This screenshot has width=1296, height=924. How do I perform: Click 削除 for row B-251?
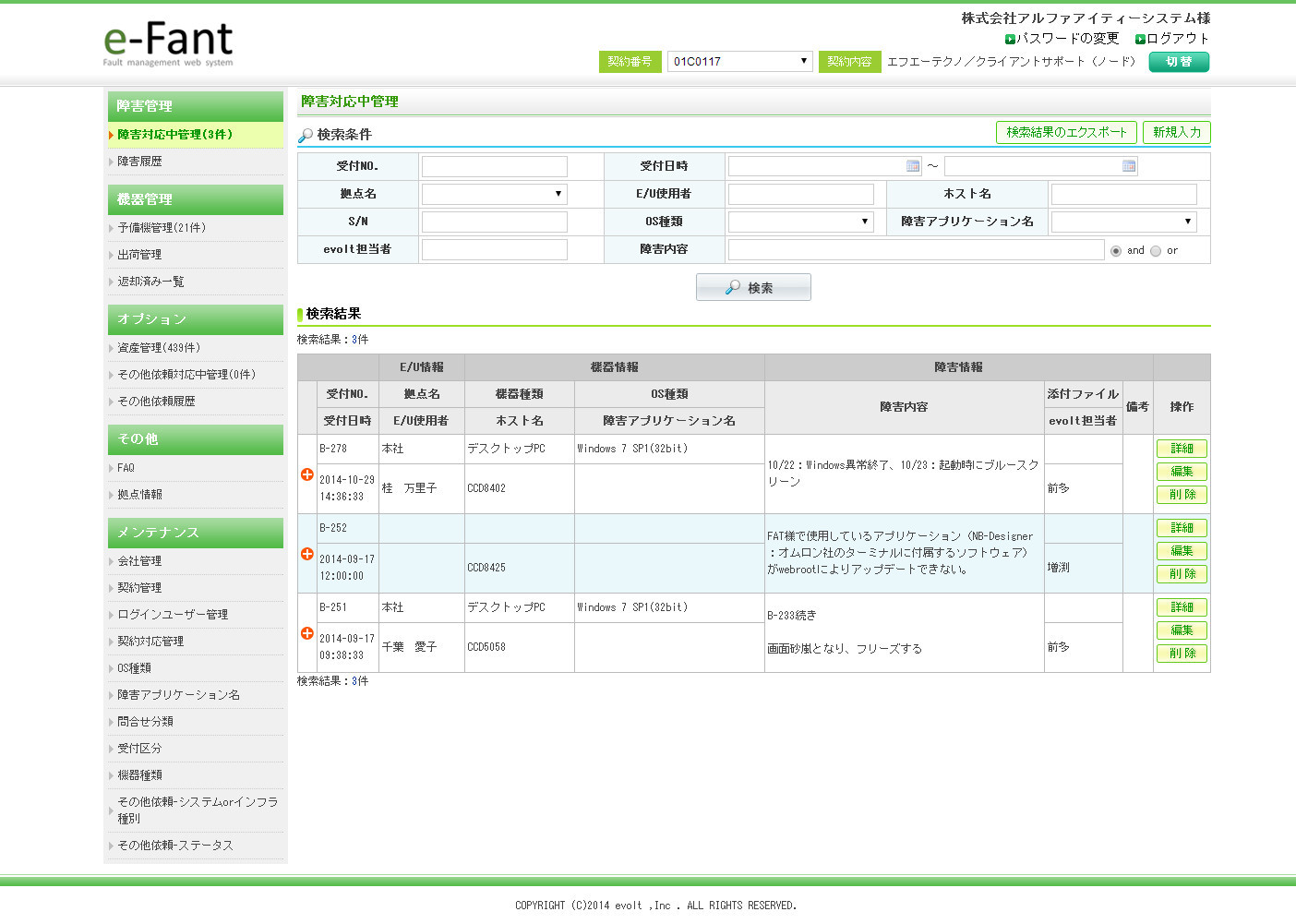(1182, 654)
